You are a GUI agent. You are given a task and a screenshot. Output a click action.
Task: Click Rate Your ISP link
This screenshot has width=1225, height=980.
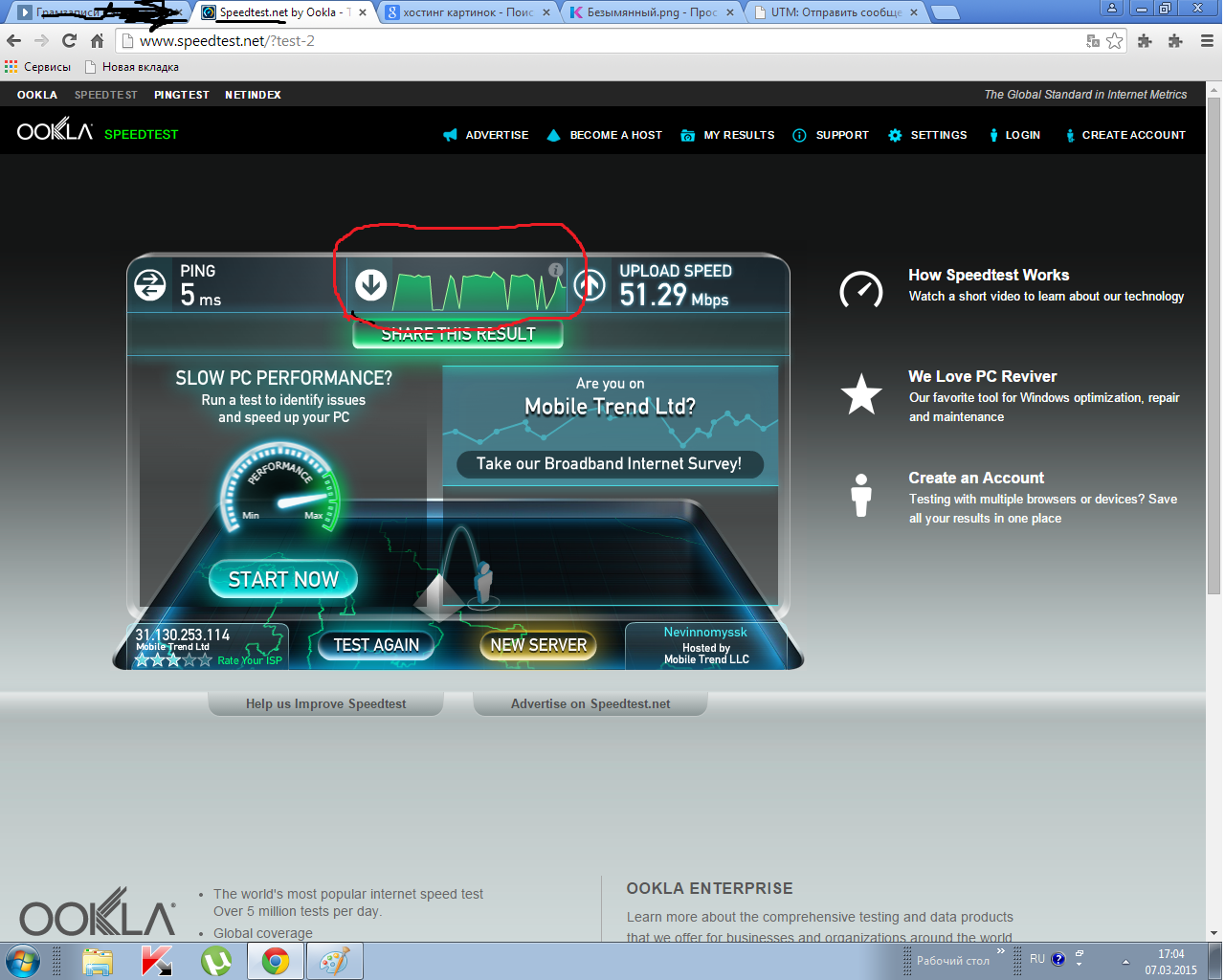[x=250, y=660]
